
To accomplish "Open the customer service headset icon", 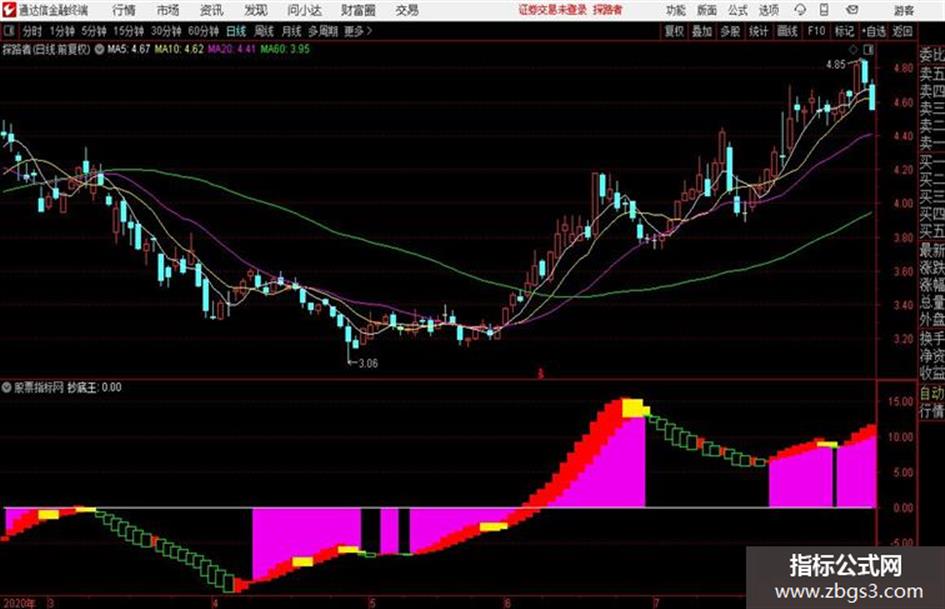I will point(800,10).
